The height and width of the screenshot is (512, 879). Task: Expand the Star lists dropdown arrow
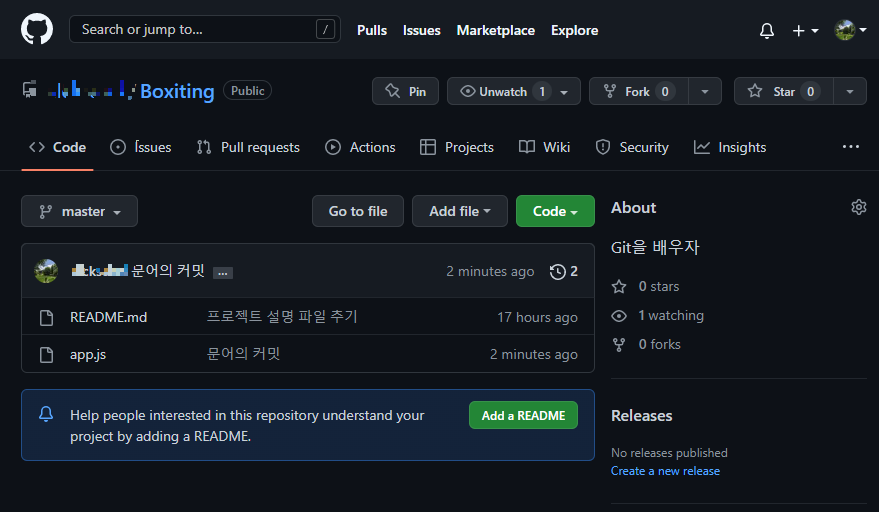pyautogui.click(x=850, y=91)
